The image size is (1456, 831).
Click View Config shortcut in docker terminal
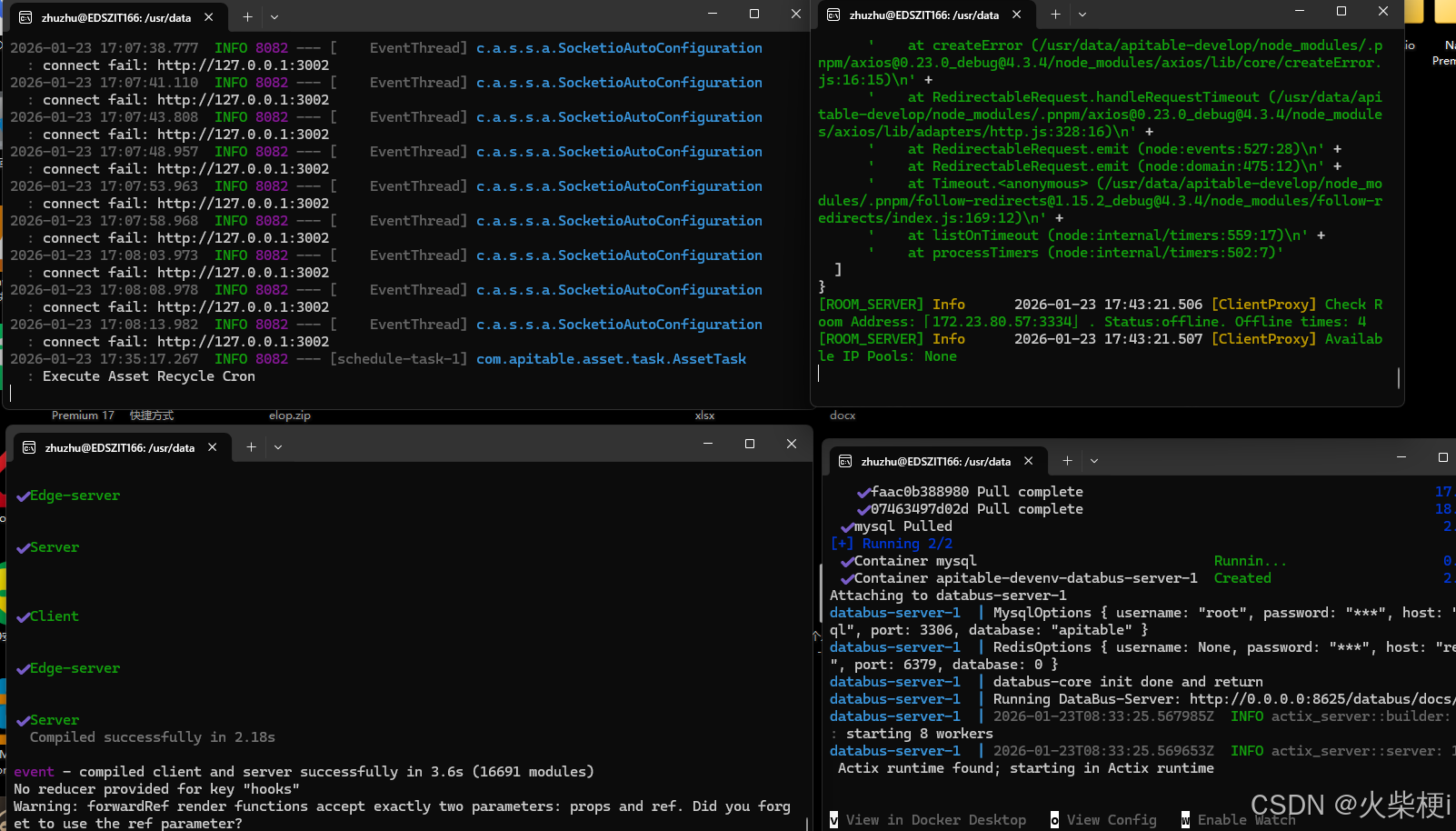click(1104, 820)
